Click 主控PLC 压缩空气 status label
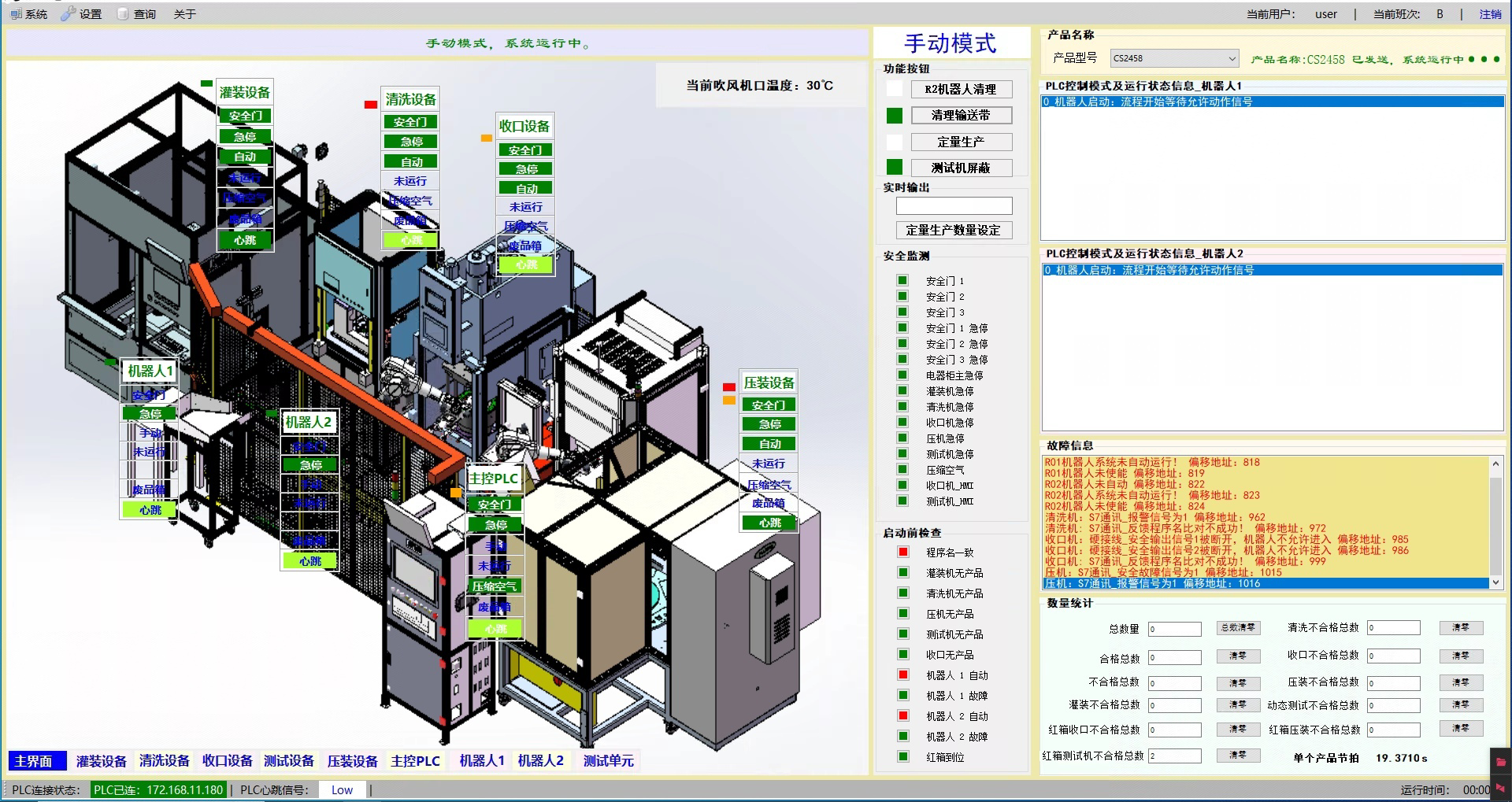Image resolution: width=1512 pixels, height=802 pixels. point(495,586)
